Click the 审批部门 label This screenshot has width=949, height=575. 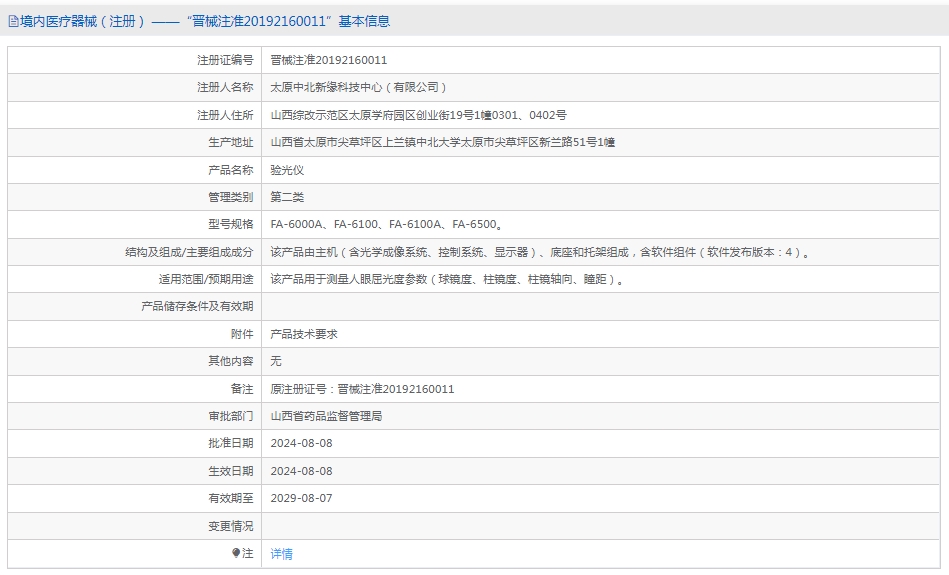click(x=231, y=416)
